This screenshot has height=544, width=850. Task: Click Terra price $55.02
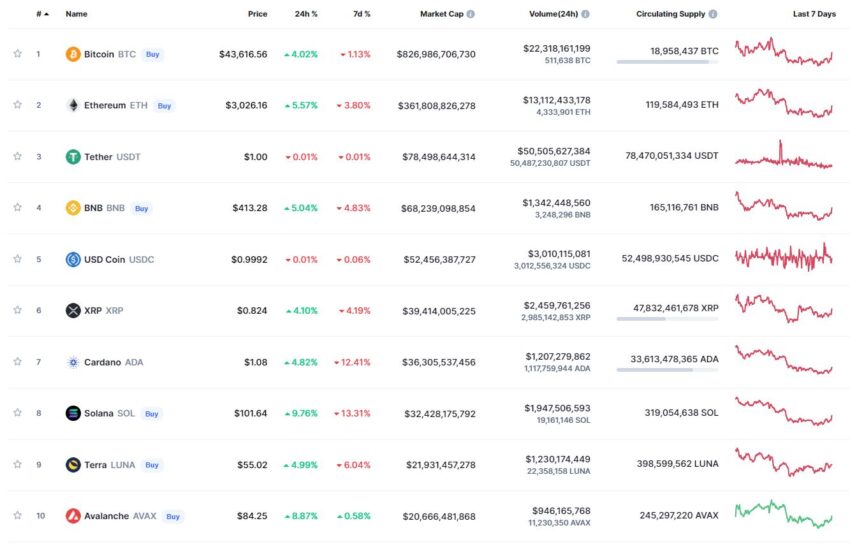click(x=252, y=465)
